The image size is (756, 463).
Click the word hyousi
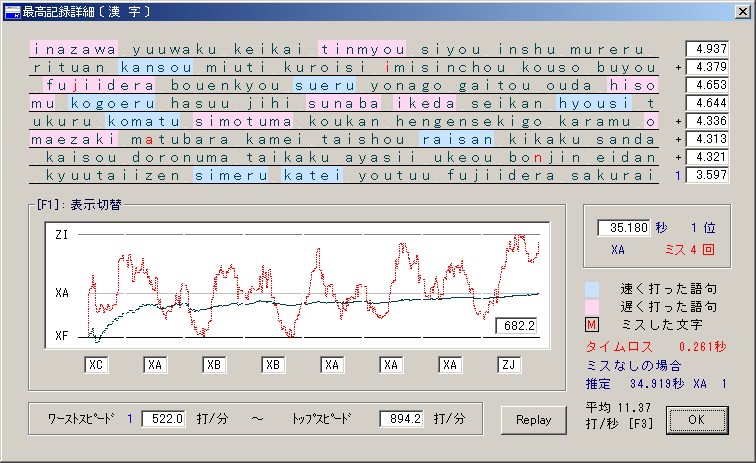coord(594,103)
